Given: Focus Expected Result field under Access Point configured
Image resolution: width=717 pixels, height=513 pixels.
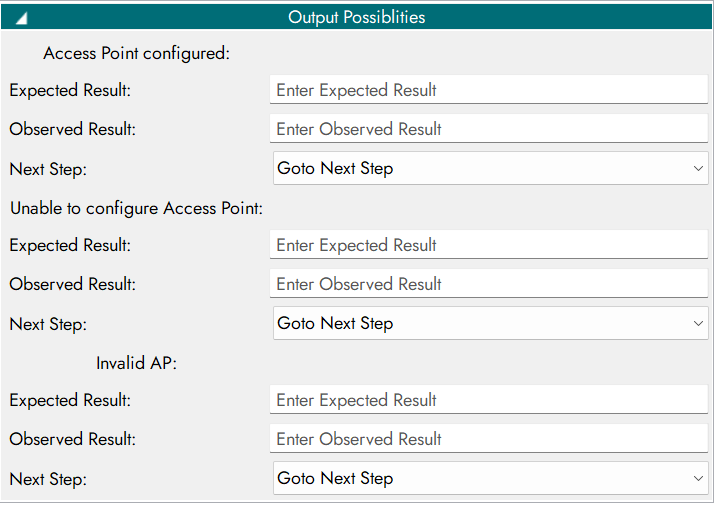Looking at the screenshot, I should tap(489, 90).
